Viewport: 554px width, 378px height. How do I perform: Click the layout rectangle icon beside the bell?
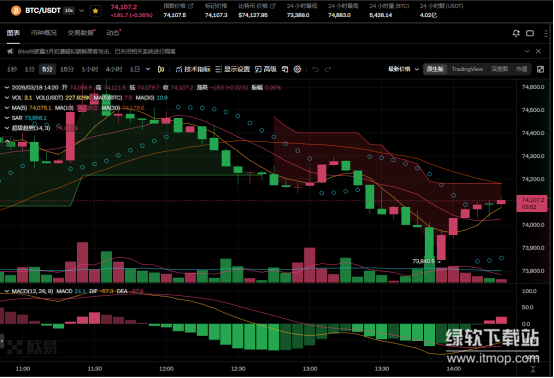(530, 33)
